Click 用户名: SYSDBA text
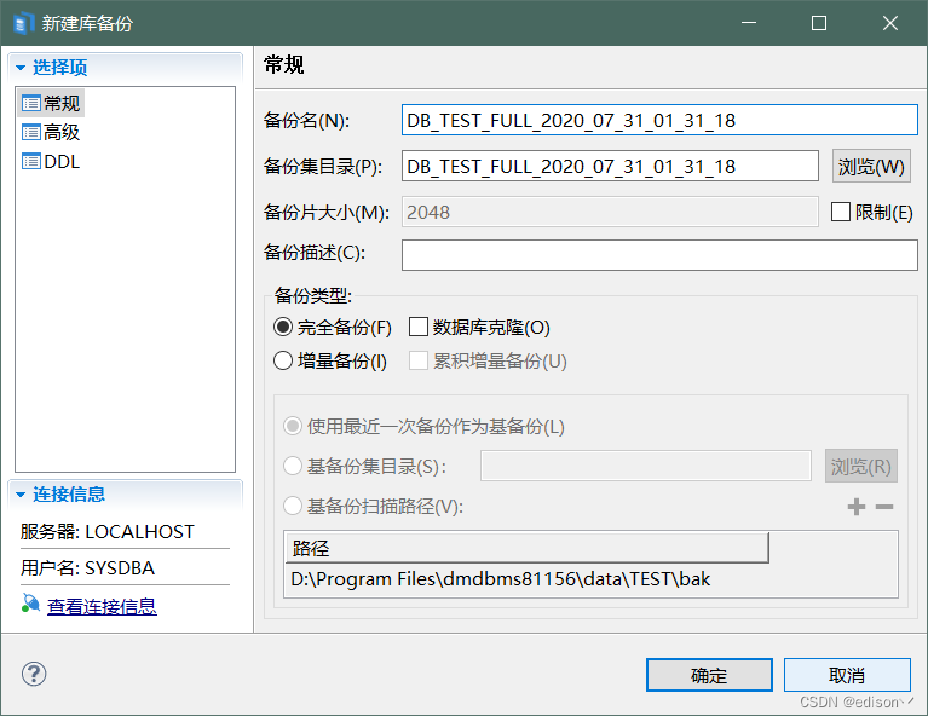This screenshot has width=929, height=717. pos(88,568)
